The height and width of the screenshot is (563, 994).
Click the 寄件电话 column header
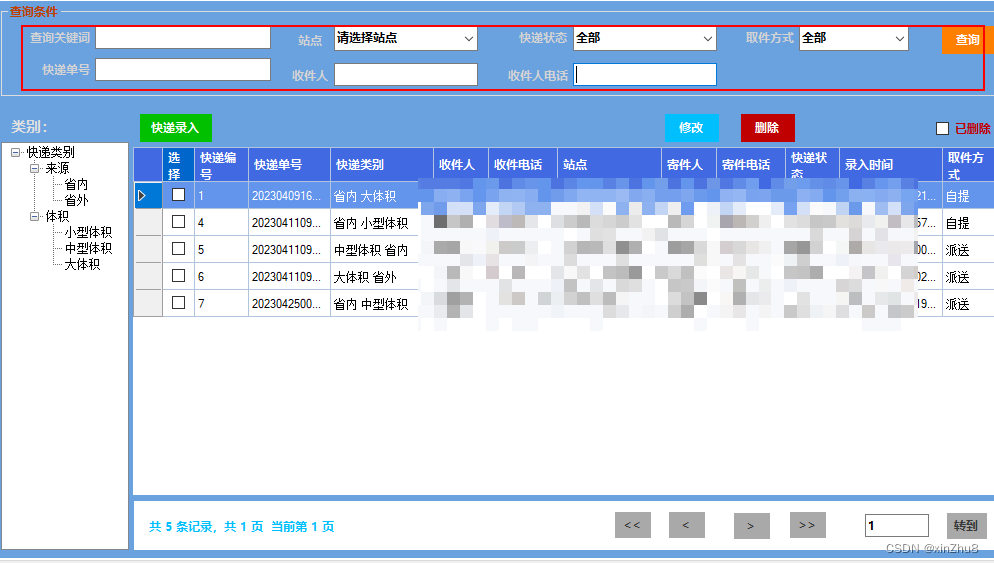[x=751, y=165]
